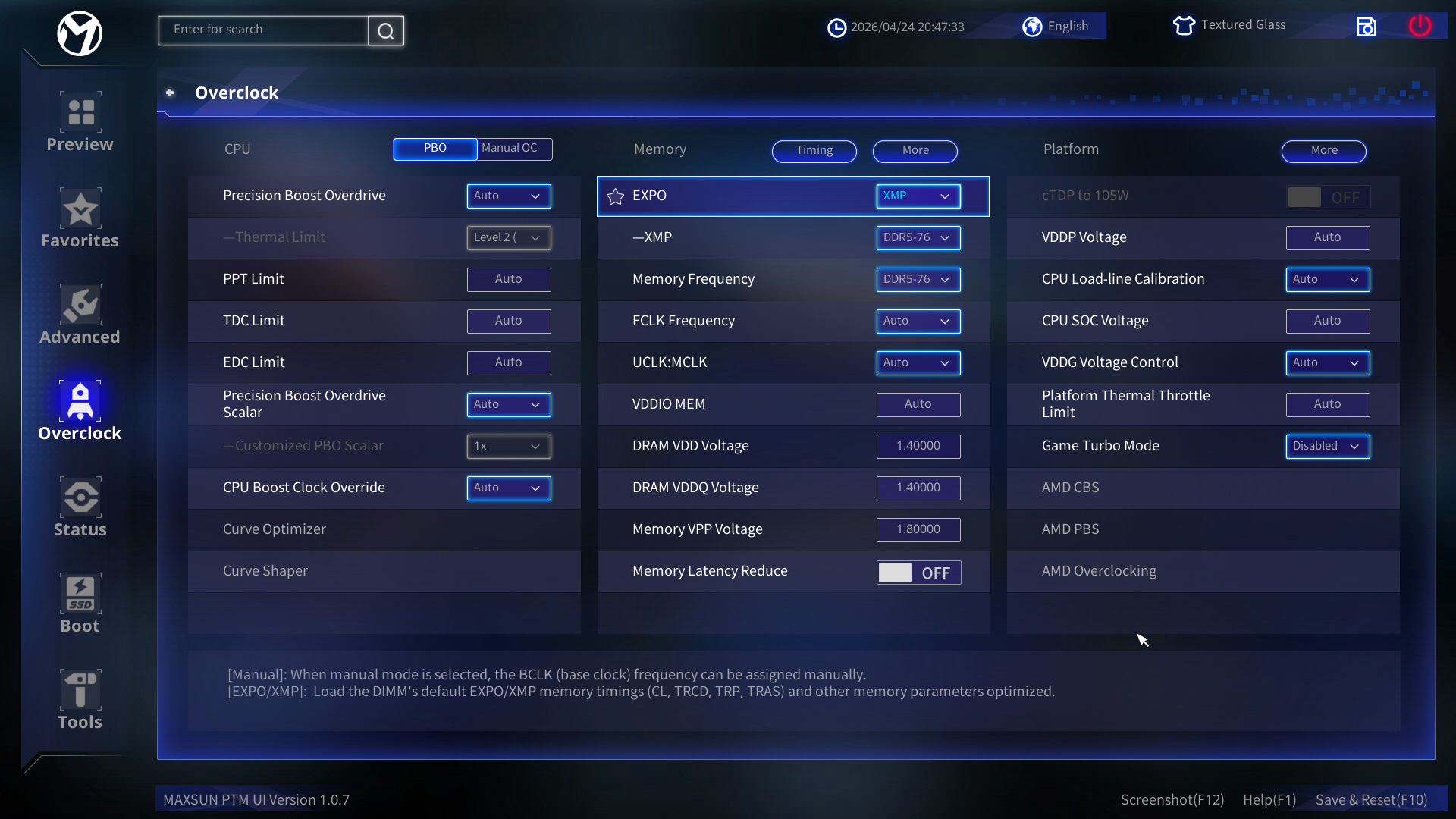Open Game Turbo Mode dropdown
1456x819 pixels.
(x=1328, y=447)
